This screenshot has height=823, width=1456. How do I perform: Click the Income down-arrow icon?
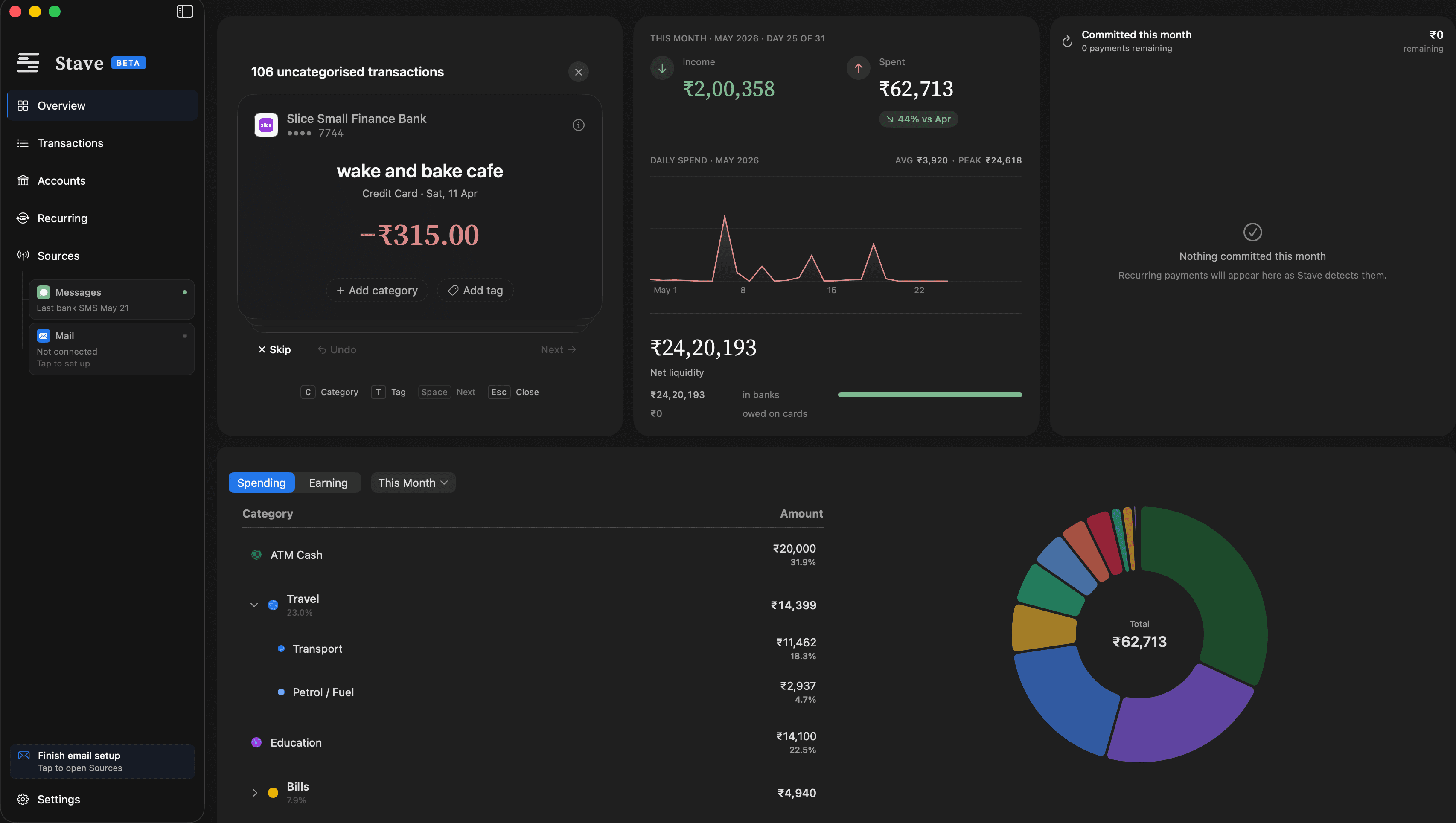(662, 68)
